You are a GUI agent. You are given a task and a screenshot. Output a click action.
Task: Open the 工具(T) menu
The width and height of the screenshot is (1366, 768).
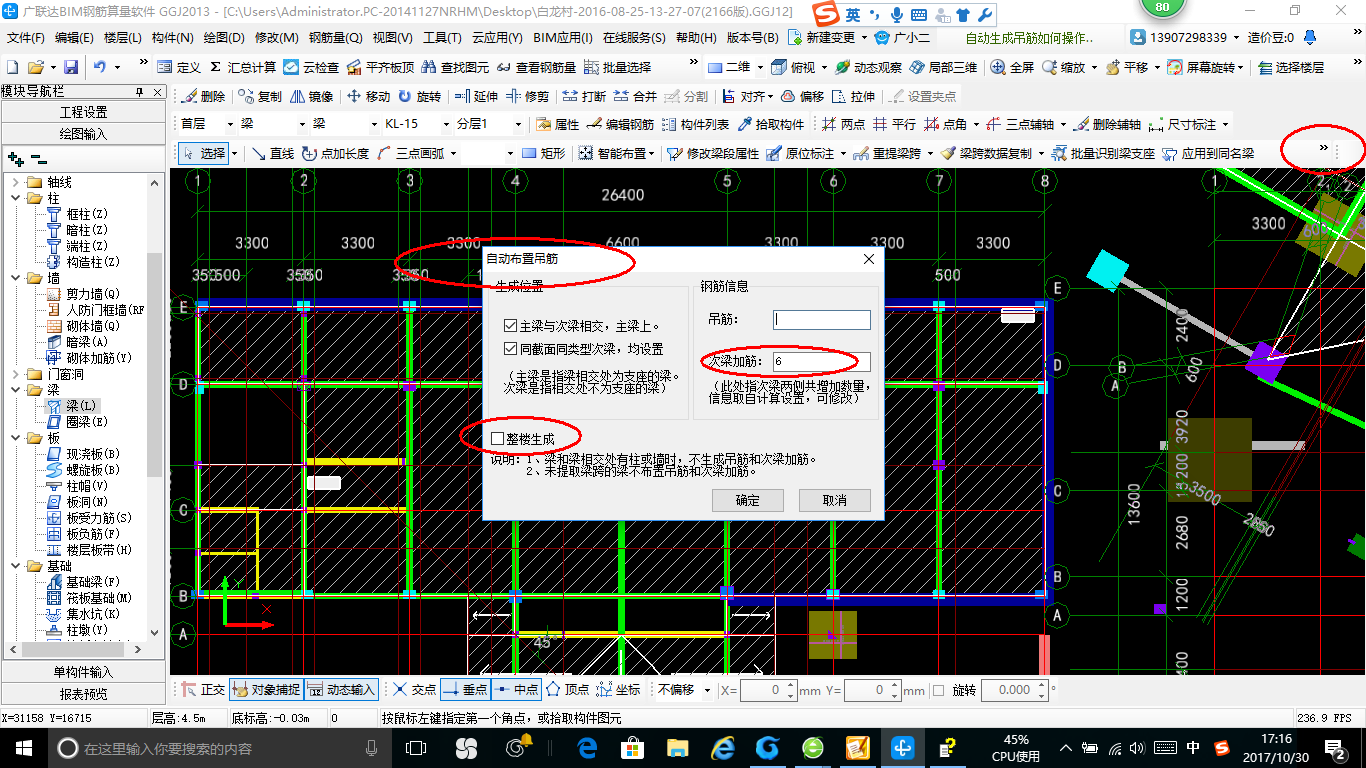[442, 38]
